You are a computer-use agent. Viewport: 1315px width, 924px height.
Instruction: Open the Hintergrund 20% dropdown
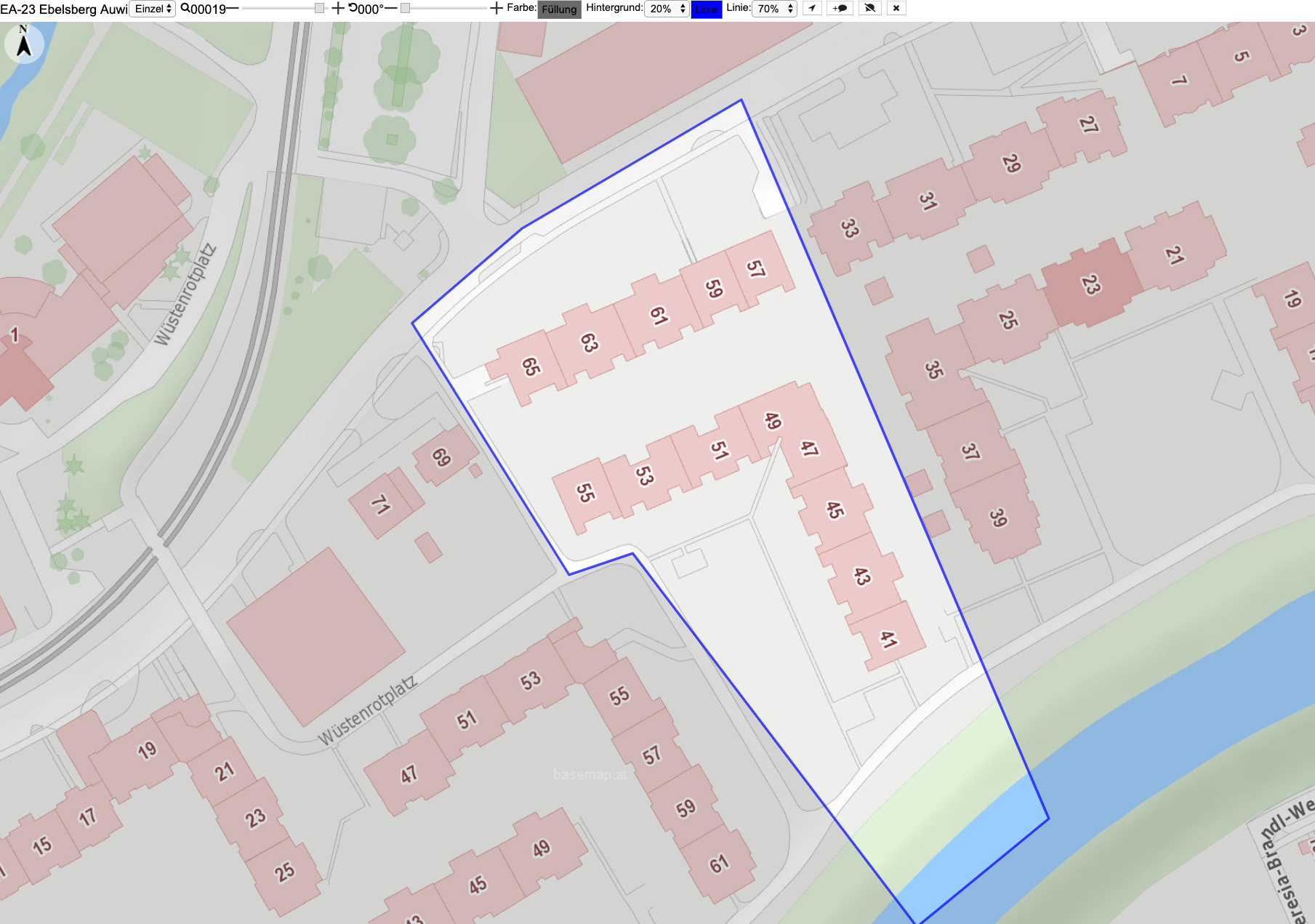pos(667,9)
